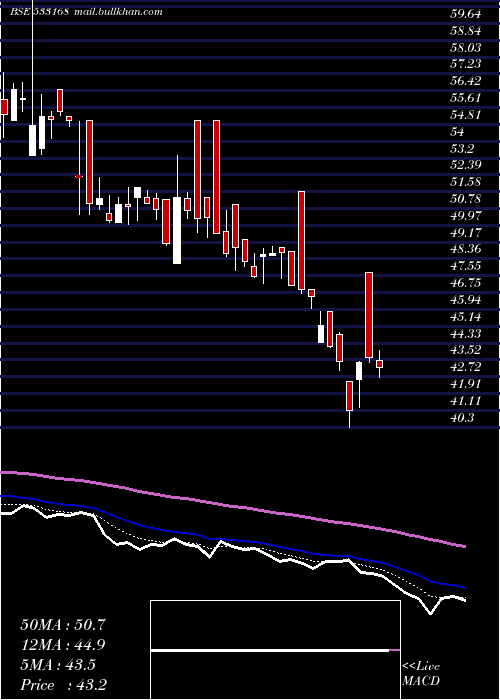Click the 54 price axis label
This screenshot has width=500, height=700.
458,132
